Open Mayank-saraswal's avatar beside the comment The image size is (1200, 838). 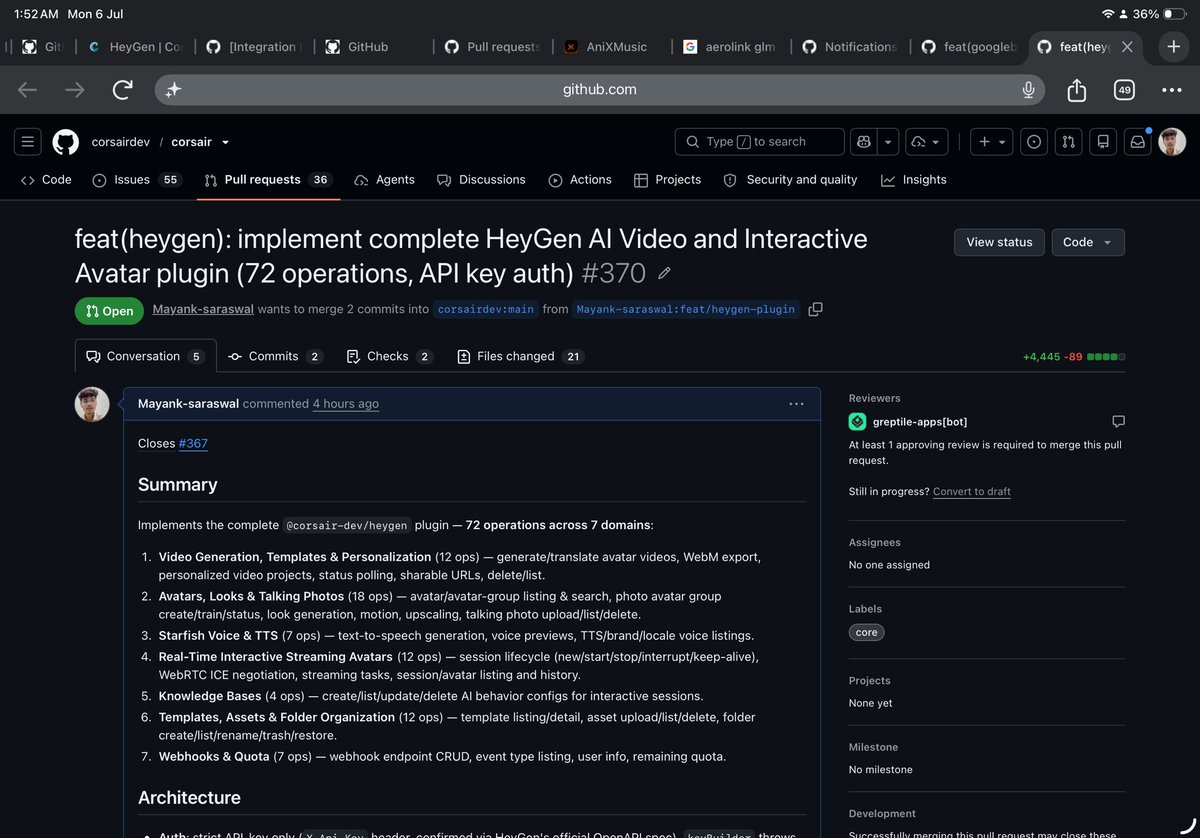pyautogui.click(x=92, y=404)
